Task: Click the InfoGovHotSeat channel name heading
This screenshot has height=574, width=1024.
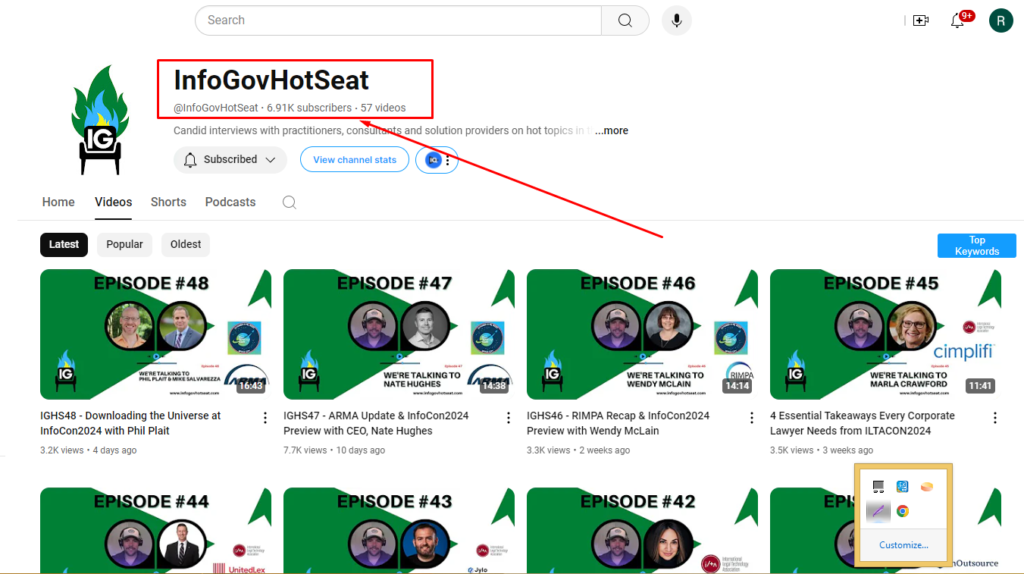Action: click(271, 80)
